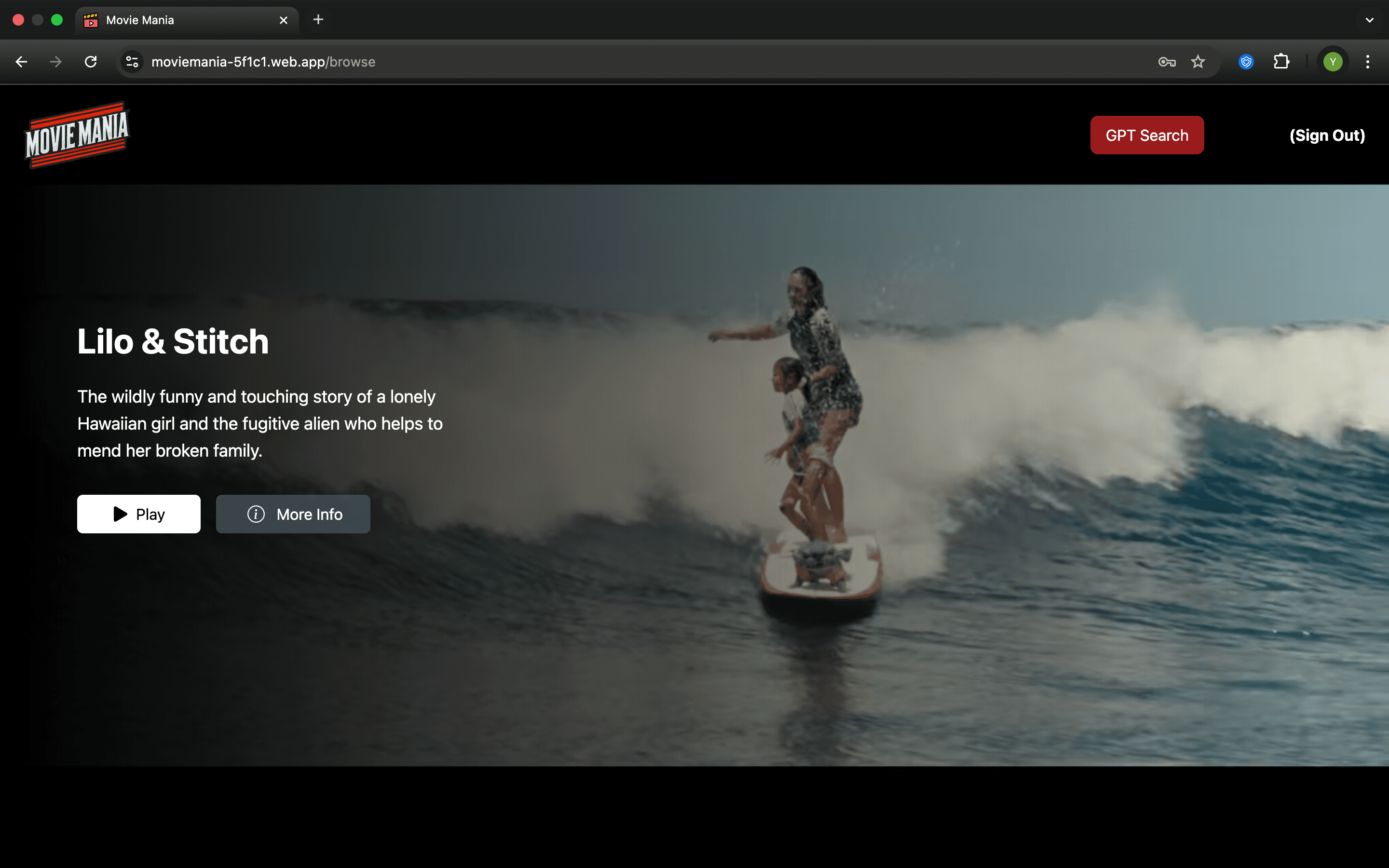This screenshot has height=868, width=1389.
Task: Open a new browser tab
Action: pos(318,20)
